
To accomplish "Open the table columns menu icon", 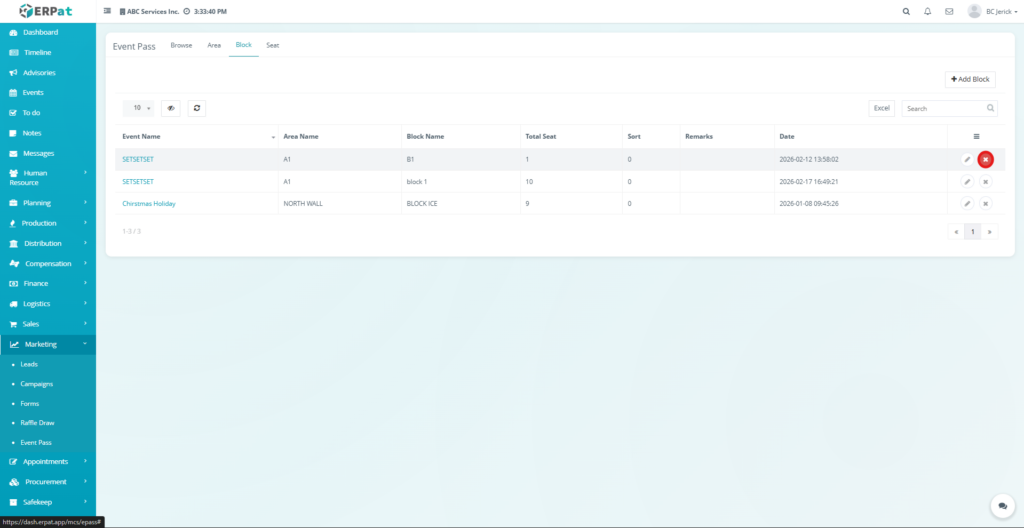I will [976, 136].
